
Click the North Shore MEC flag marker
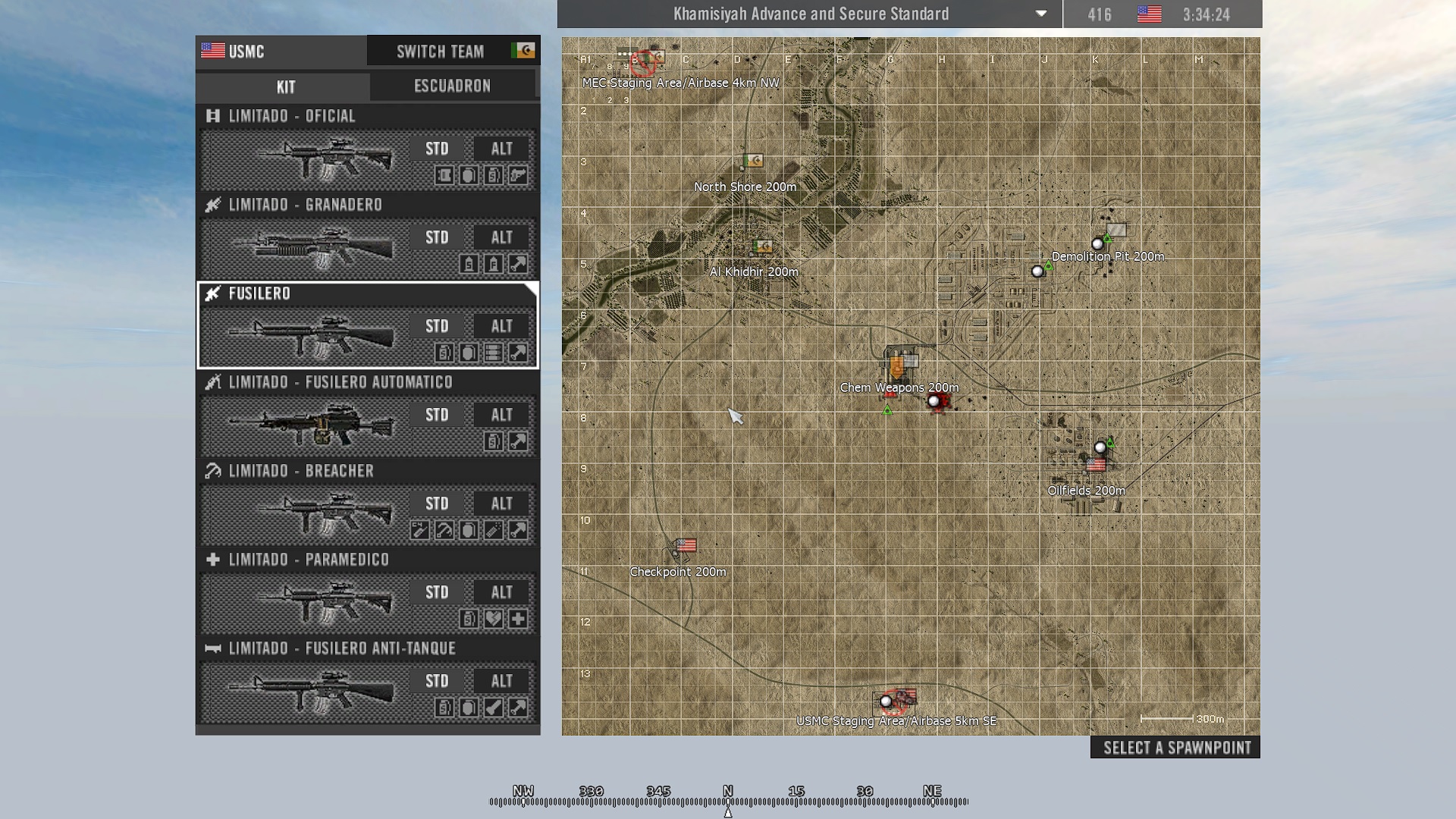click(x=753, y=161)
